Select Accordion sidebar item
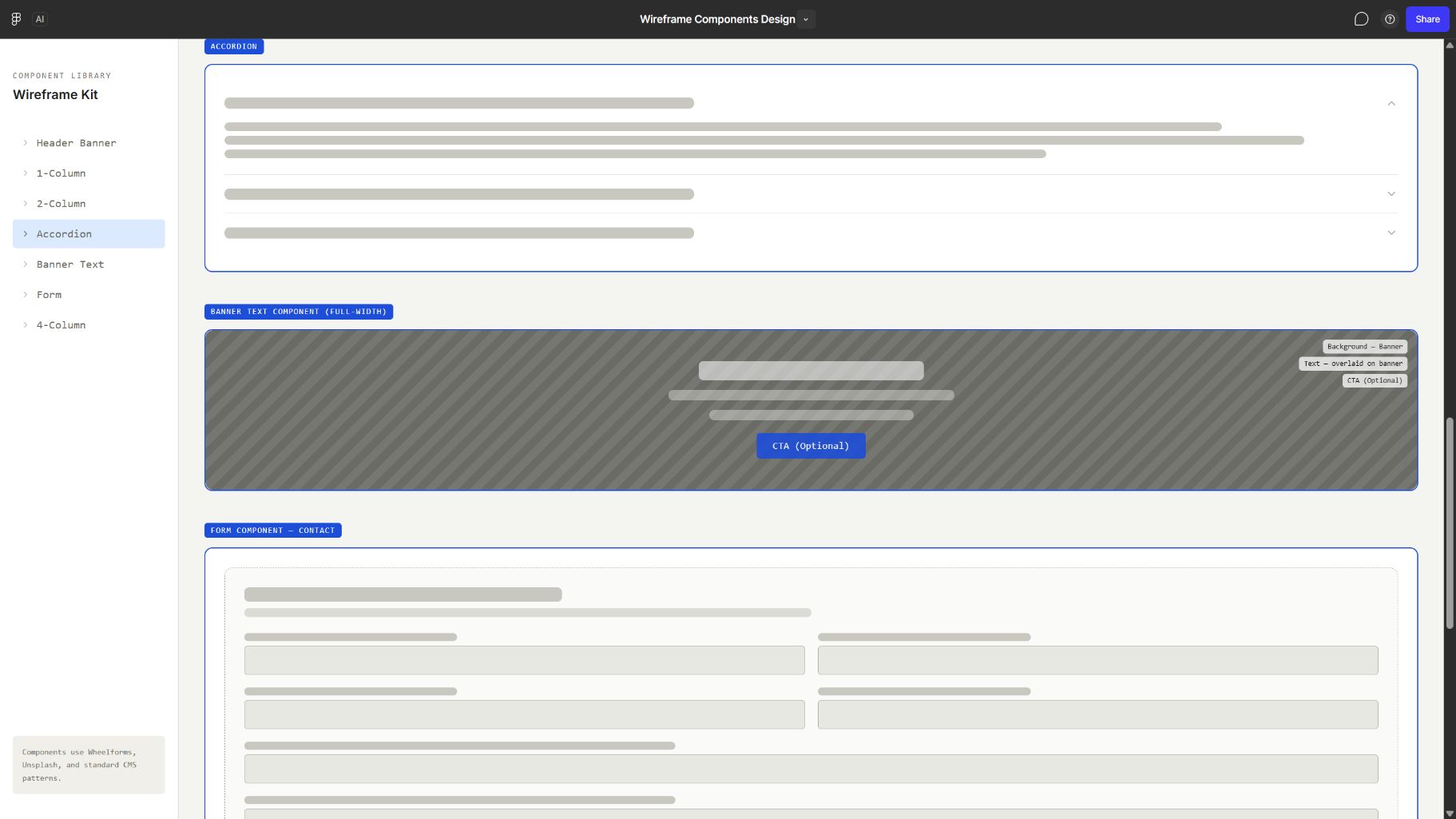 89,234
